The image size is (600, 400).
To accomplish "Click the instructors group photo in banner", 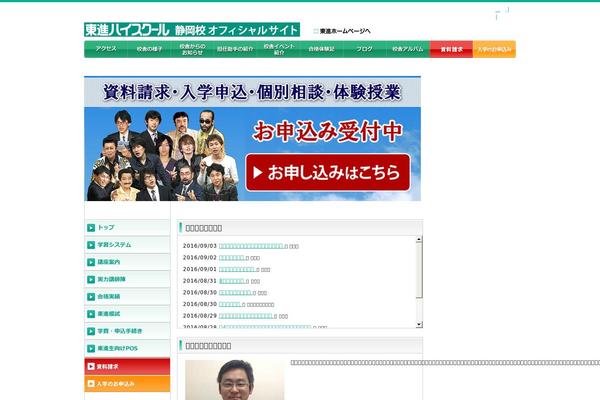I will 163,155.
